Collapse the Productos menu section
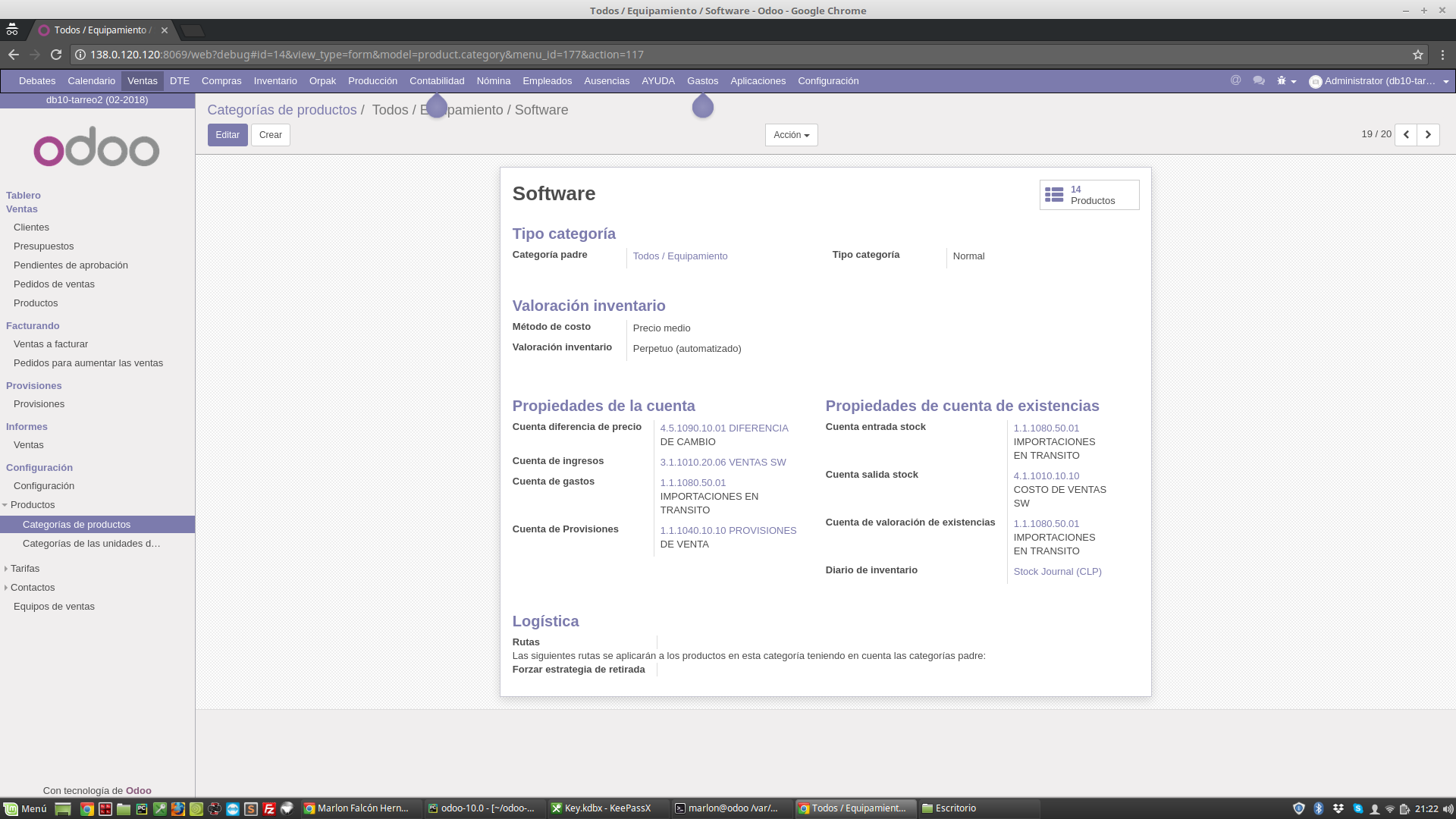 [27, 505]
